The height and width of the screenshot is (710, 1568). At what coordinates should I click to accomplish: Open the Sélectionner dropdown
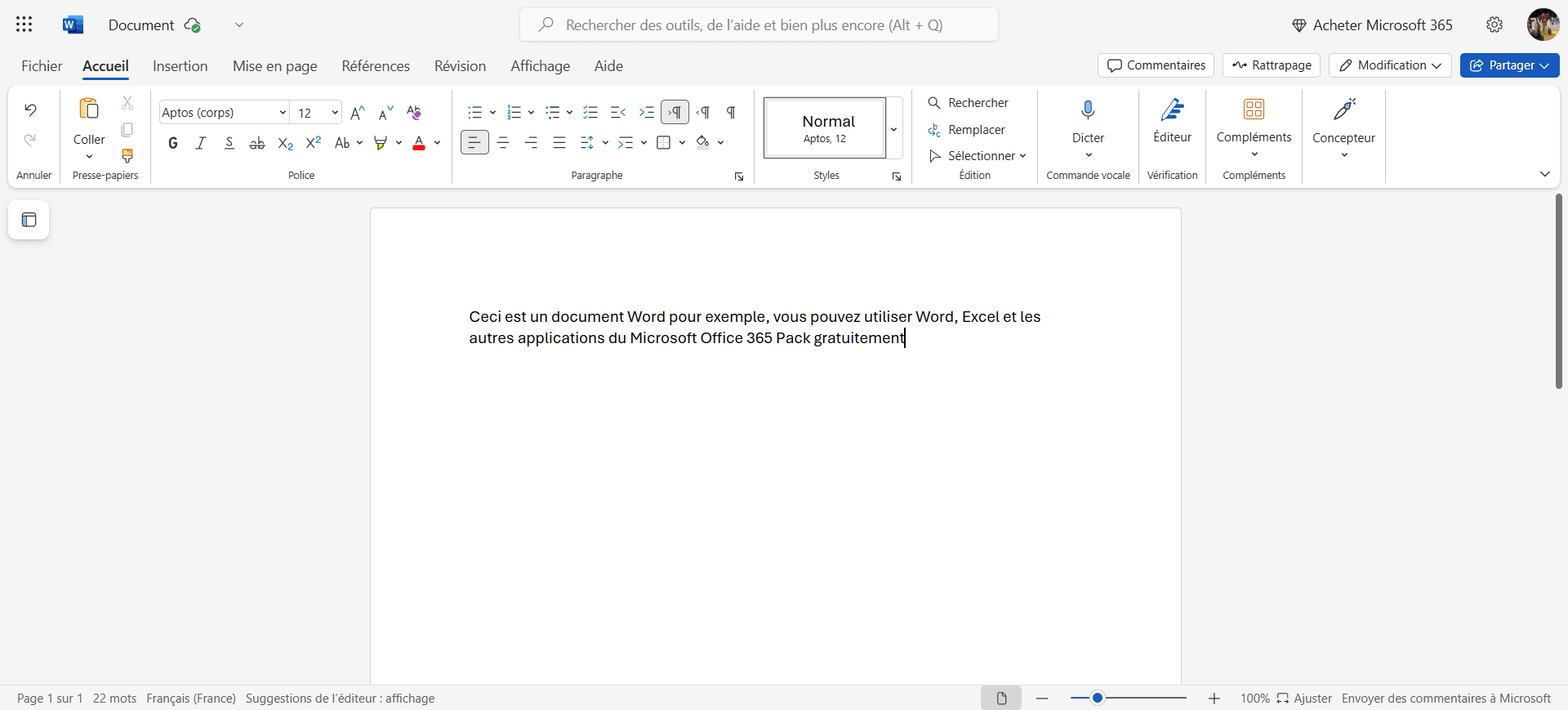(978, 155)
